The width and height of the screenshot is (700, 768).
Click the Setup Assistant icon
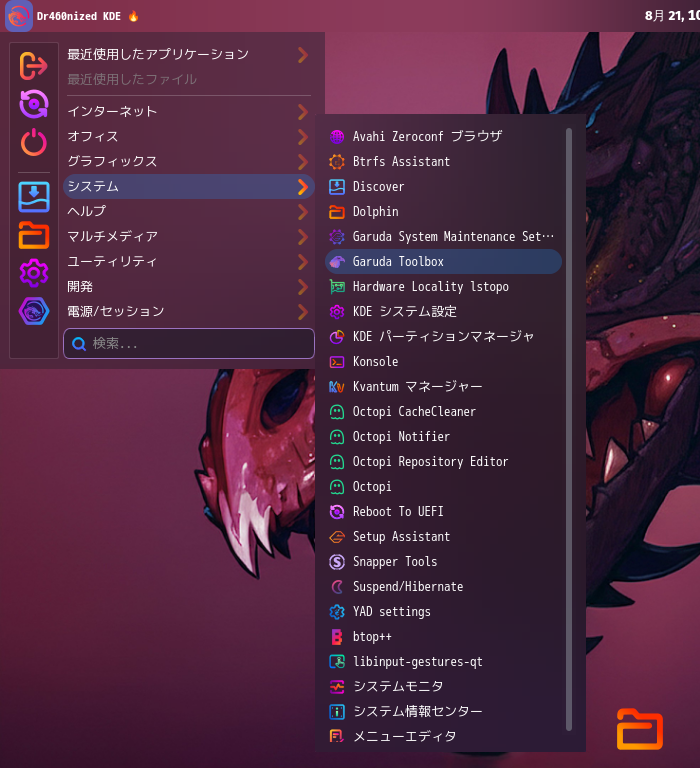pyautogui.click(x=337, y=537)
